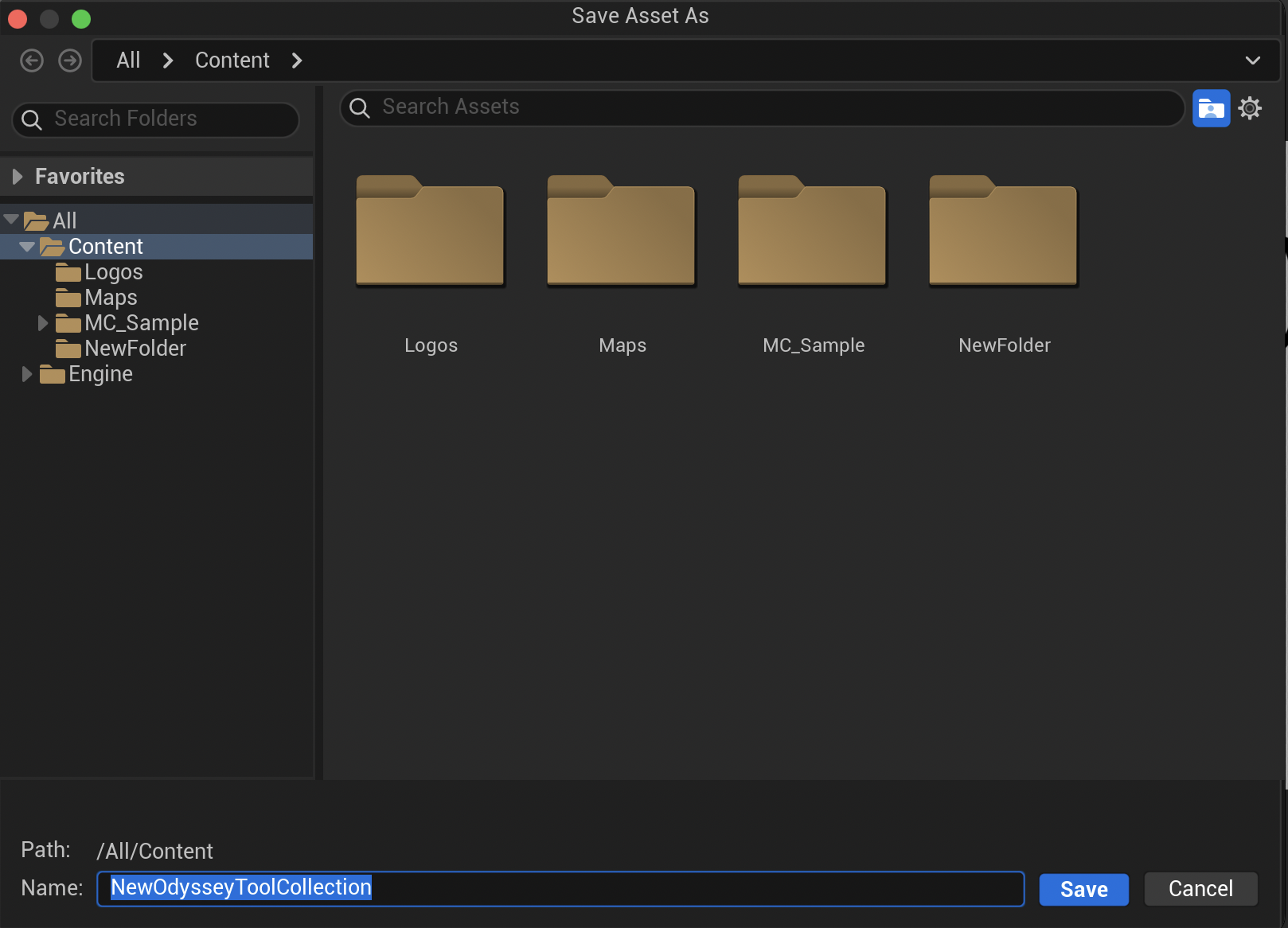Collapse the Content folder tree
The width and height of the screenshot is (1288, 928).
click(x=26, y=247)
